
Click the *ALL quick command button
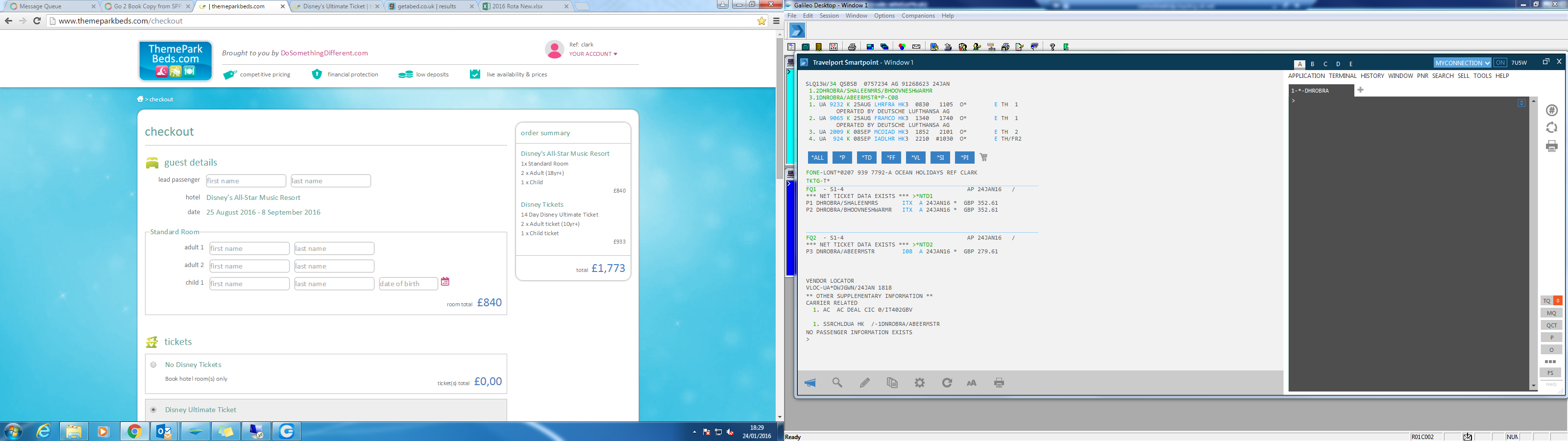[817, 158]
